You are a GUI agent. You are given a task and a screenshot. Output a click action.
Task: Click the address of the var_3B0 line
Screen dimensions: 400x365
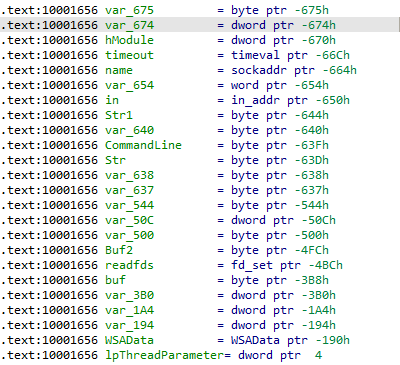click(49, 295)
